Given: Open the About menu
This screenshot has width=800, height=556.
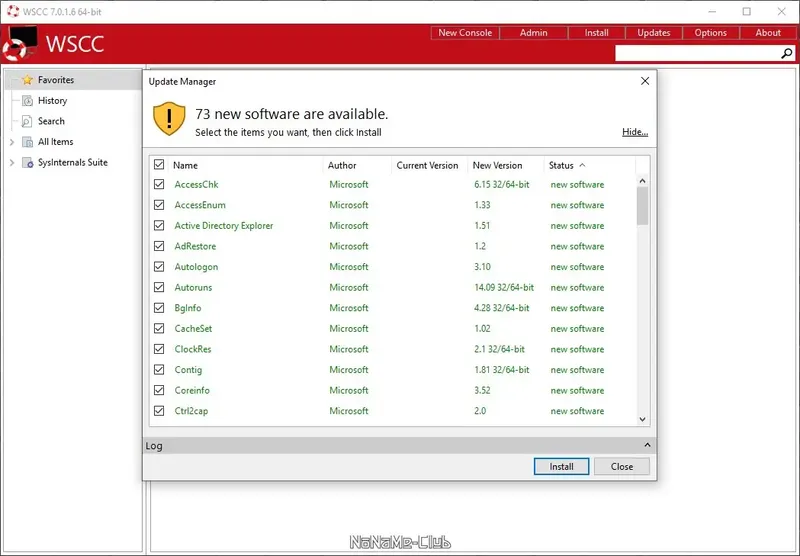Looking at the screenshot, I should 768,33.
